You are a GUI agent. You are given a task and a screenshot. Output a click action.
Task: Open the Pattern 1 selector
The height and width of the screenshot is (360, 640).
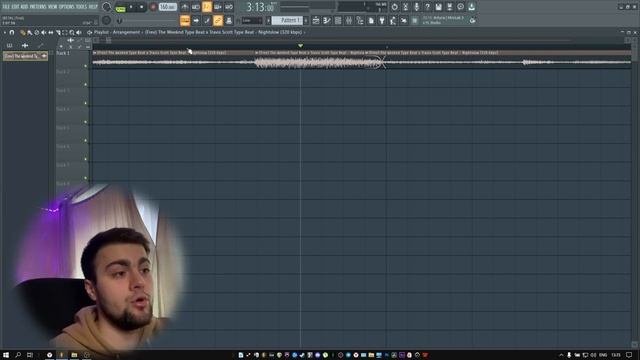point(287,20)
